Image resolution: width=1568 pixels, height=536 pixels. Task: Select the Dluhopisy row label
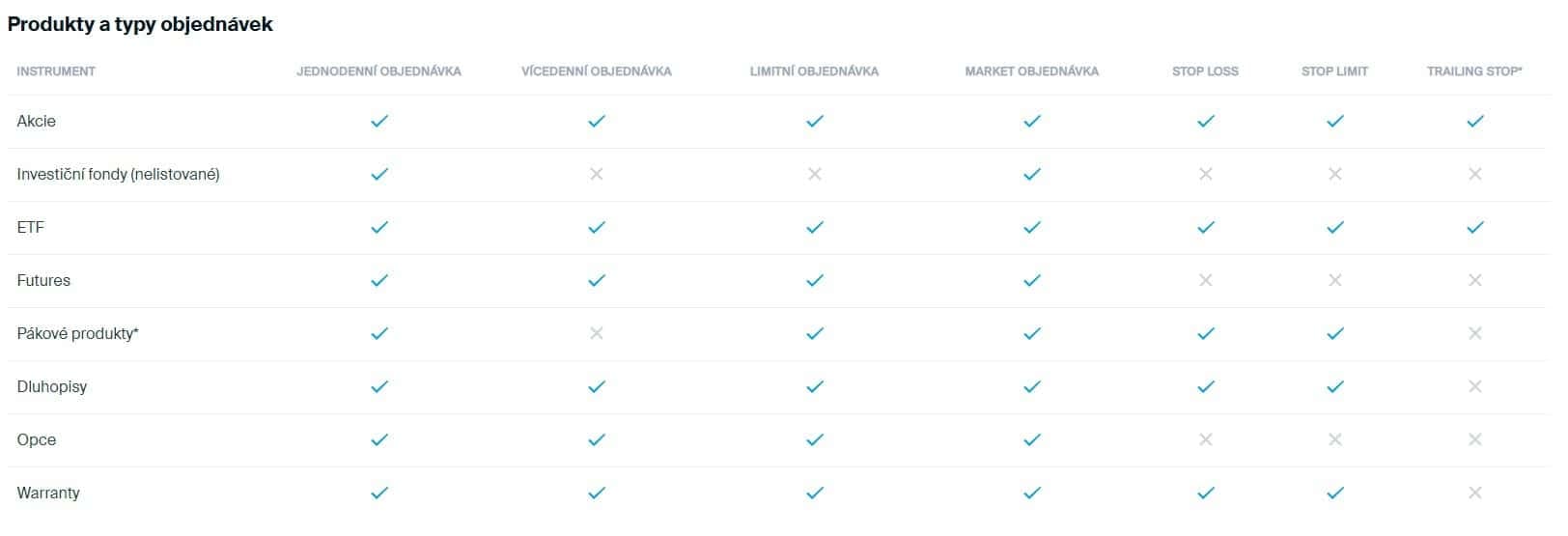[52, 387]
